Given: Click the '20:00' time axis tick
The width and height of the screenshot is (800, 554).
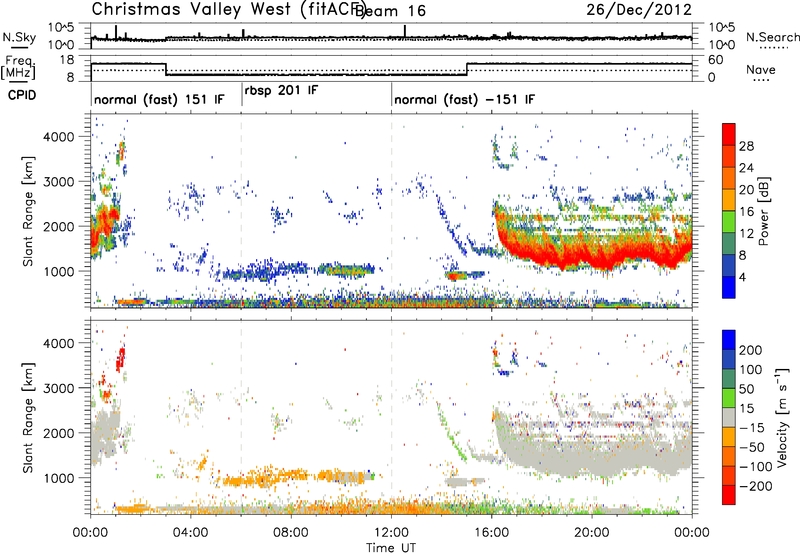Looking at the screenshot, I should click(592, 533).
